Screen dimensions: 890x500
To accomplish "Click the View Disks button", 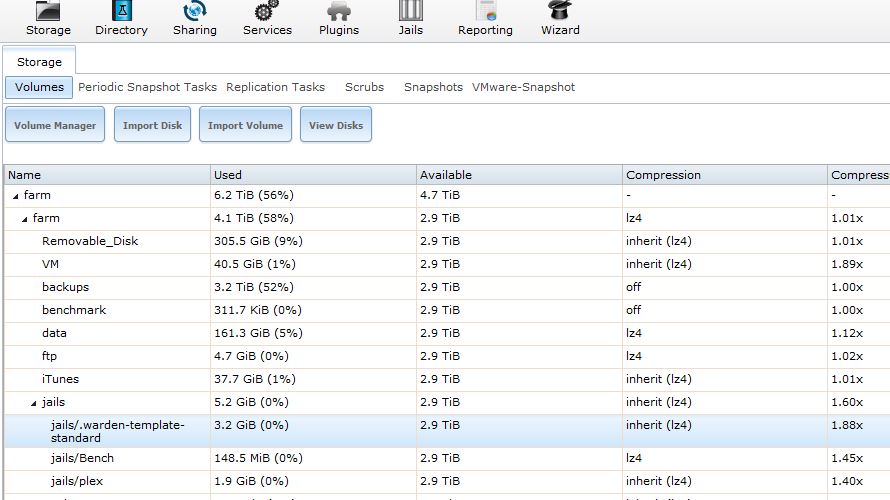I will [336, 126].
